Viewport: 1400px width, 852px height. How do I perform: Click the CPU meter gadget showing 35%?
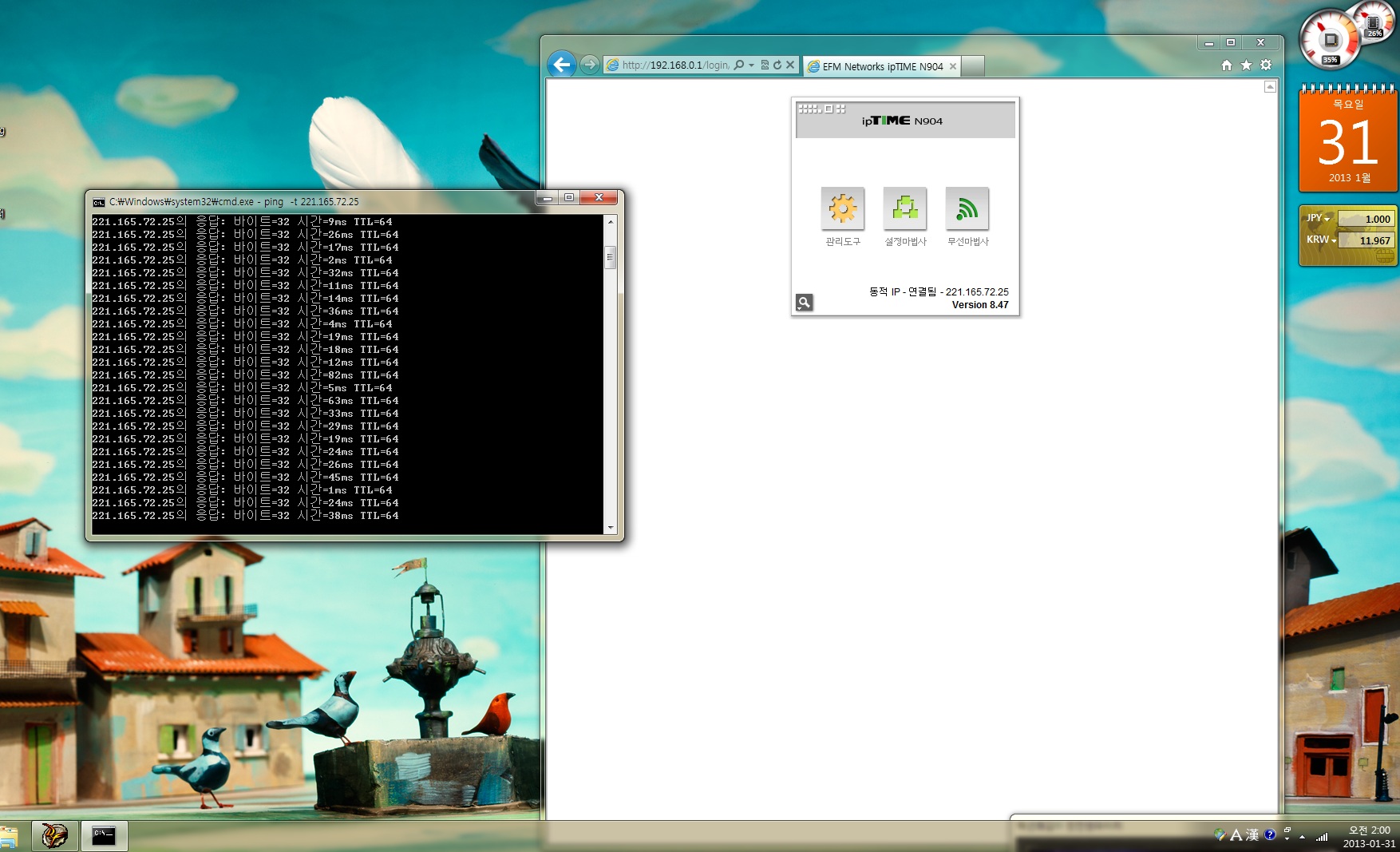point(1330,40)
